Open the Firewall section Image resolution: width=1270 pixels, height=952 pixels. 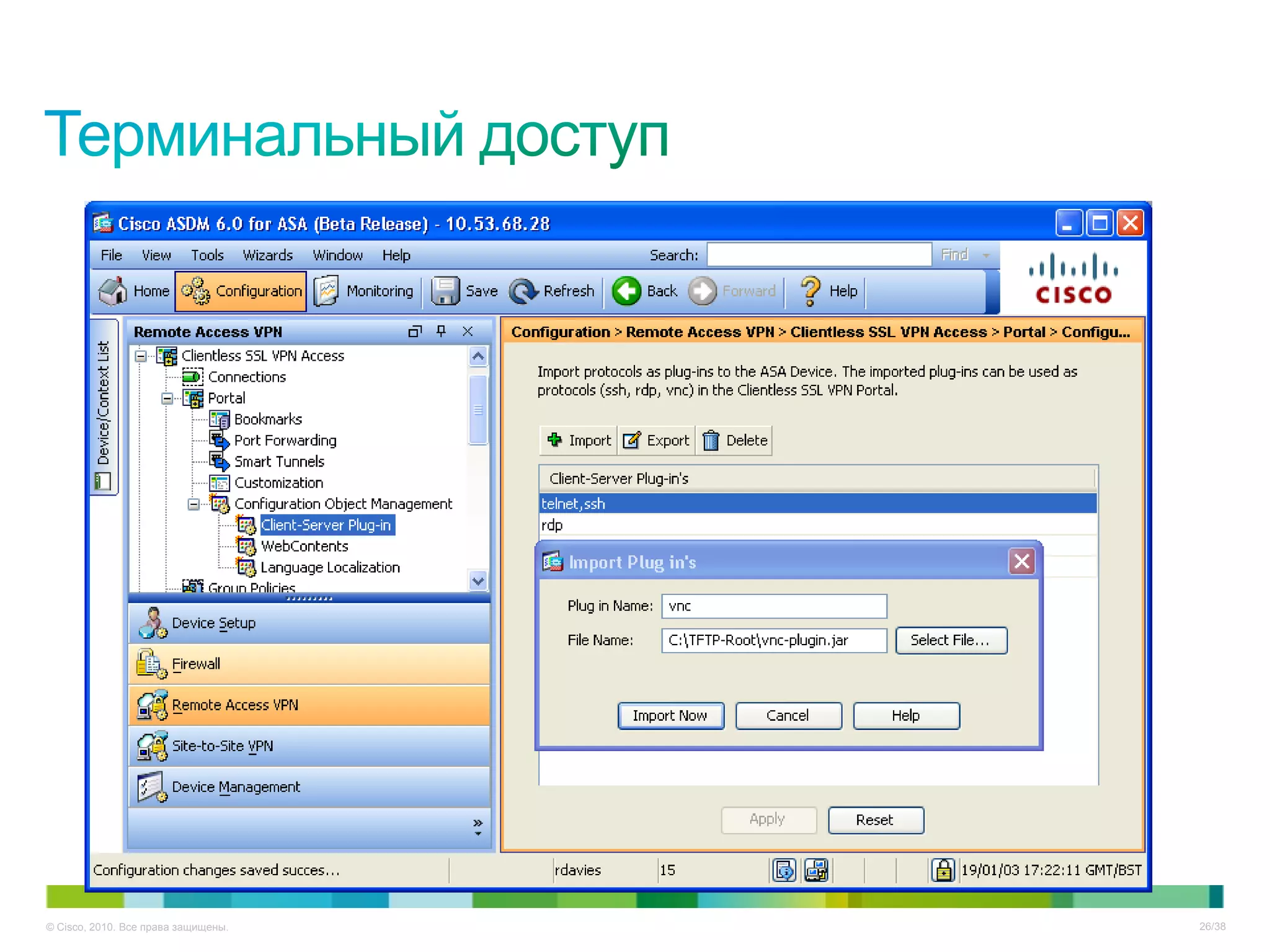309,664
